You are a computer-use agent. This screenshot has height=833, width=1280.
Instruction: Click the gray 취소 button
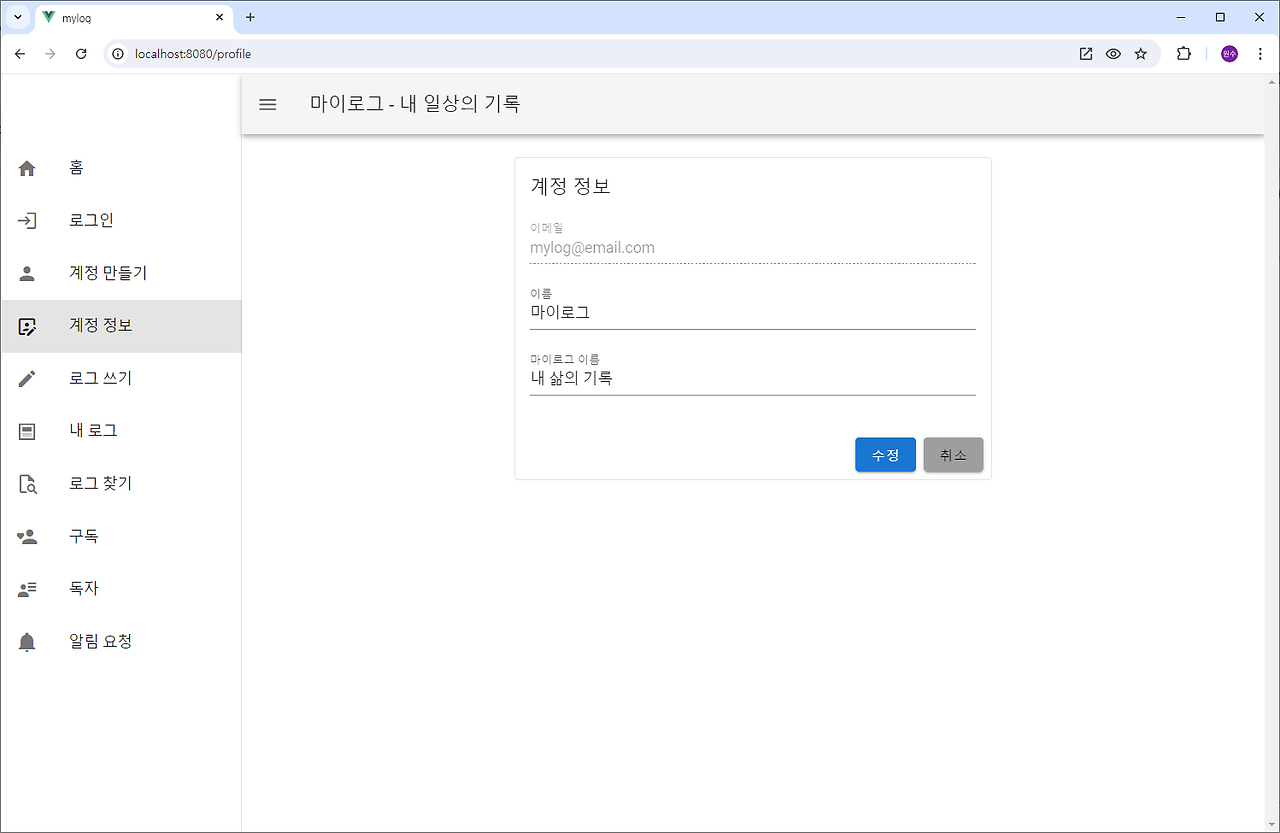[x=953, y=455]
